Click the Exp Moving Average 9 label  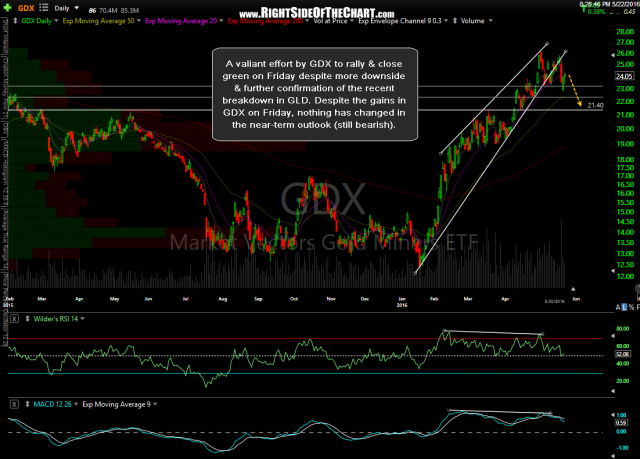coord(116,404)
